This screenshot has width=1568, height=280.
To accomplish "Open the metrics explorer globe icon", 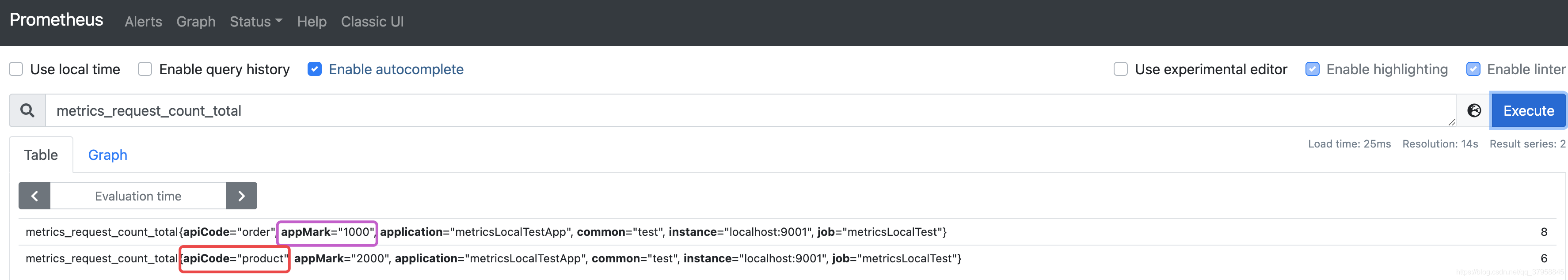I will (x=1474, y=111).
